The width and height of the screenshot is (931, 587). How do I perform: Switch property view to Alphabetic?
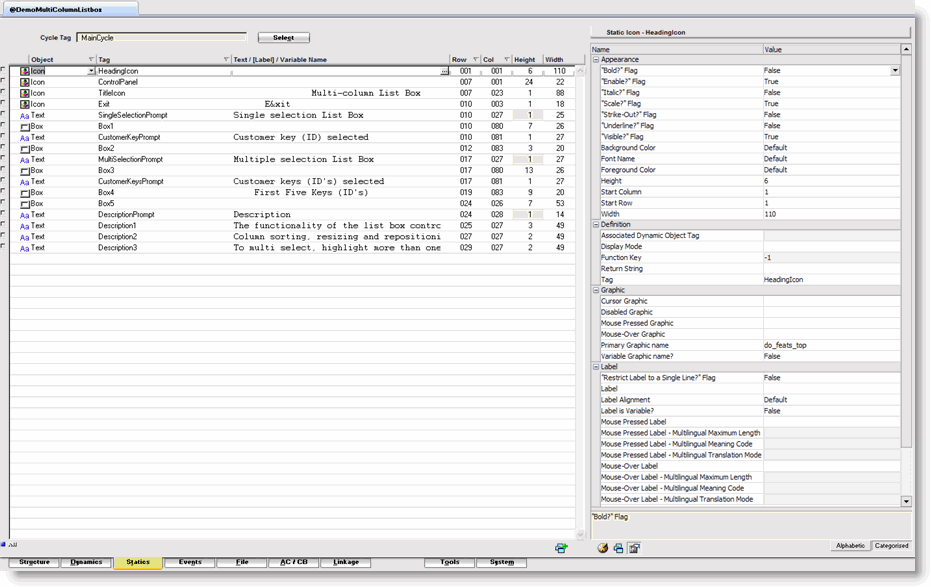(850, 545)
